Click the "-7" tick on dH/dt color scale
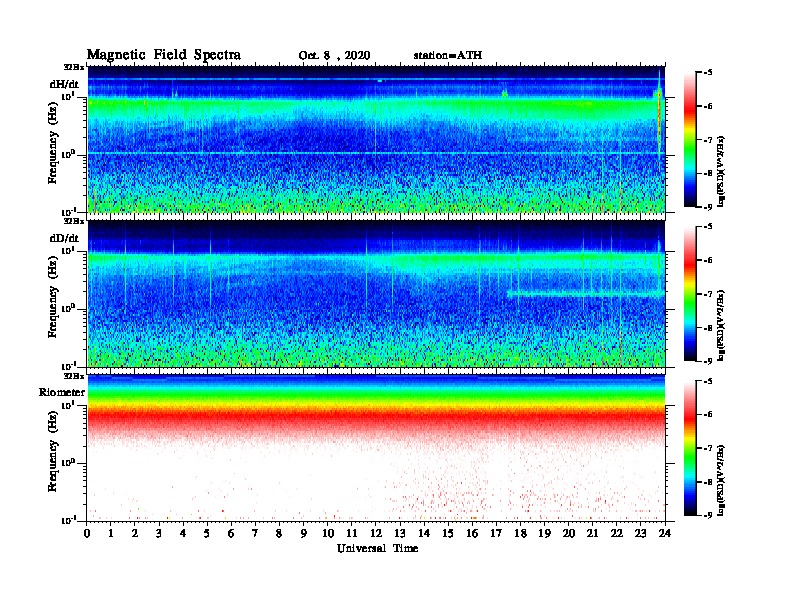This screenshot has width=792, height=612. click(708, 140)
